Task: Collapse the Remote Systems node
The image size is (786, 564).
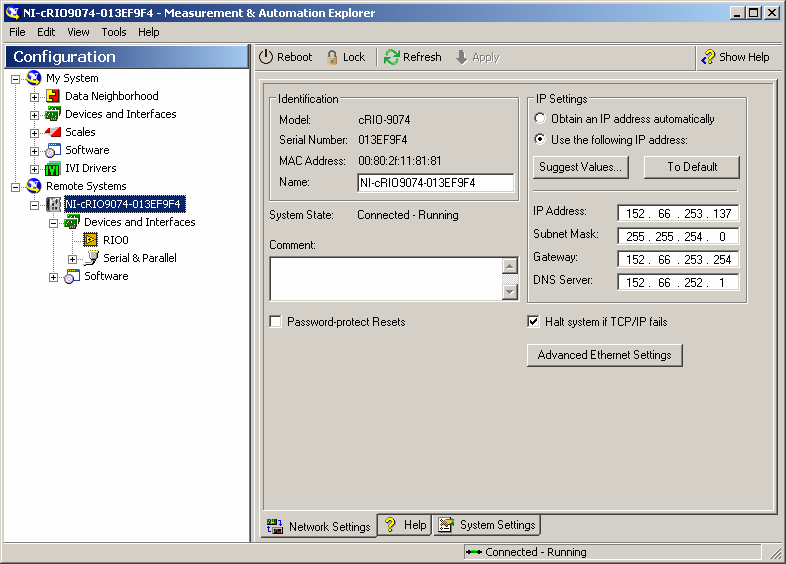Action: click(x=16, y=187)
